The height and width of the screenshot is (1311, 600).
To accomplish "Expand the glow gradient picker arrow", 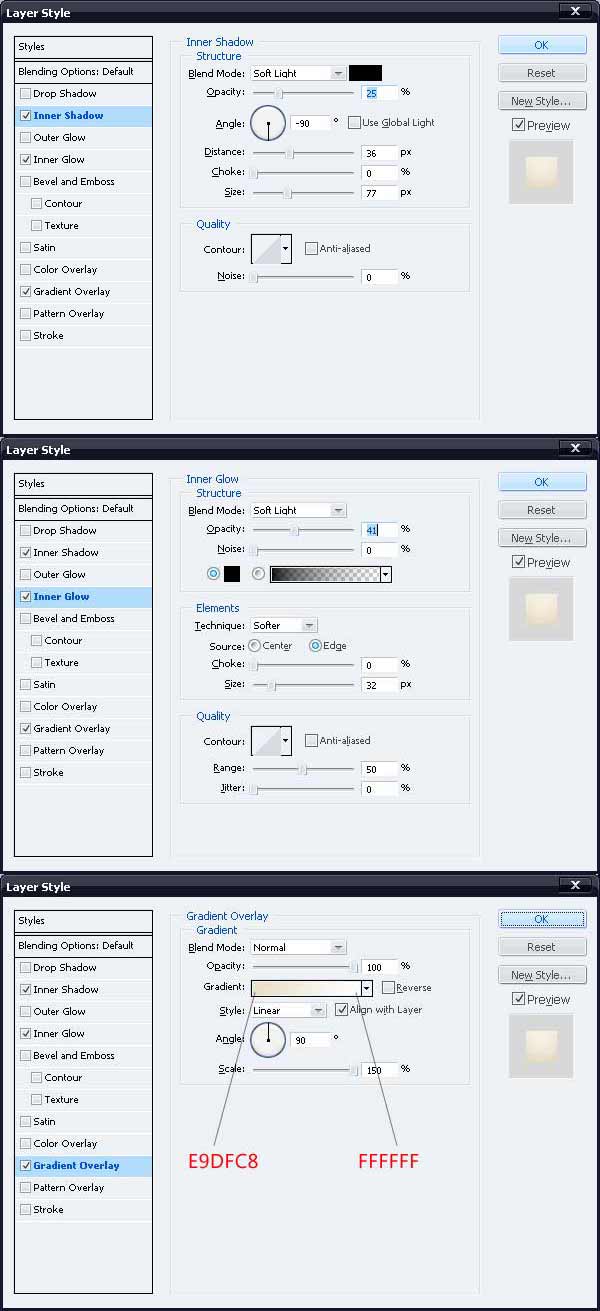I will [x=385, y=575].
